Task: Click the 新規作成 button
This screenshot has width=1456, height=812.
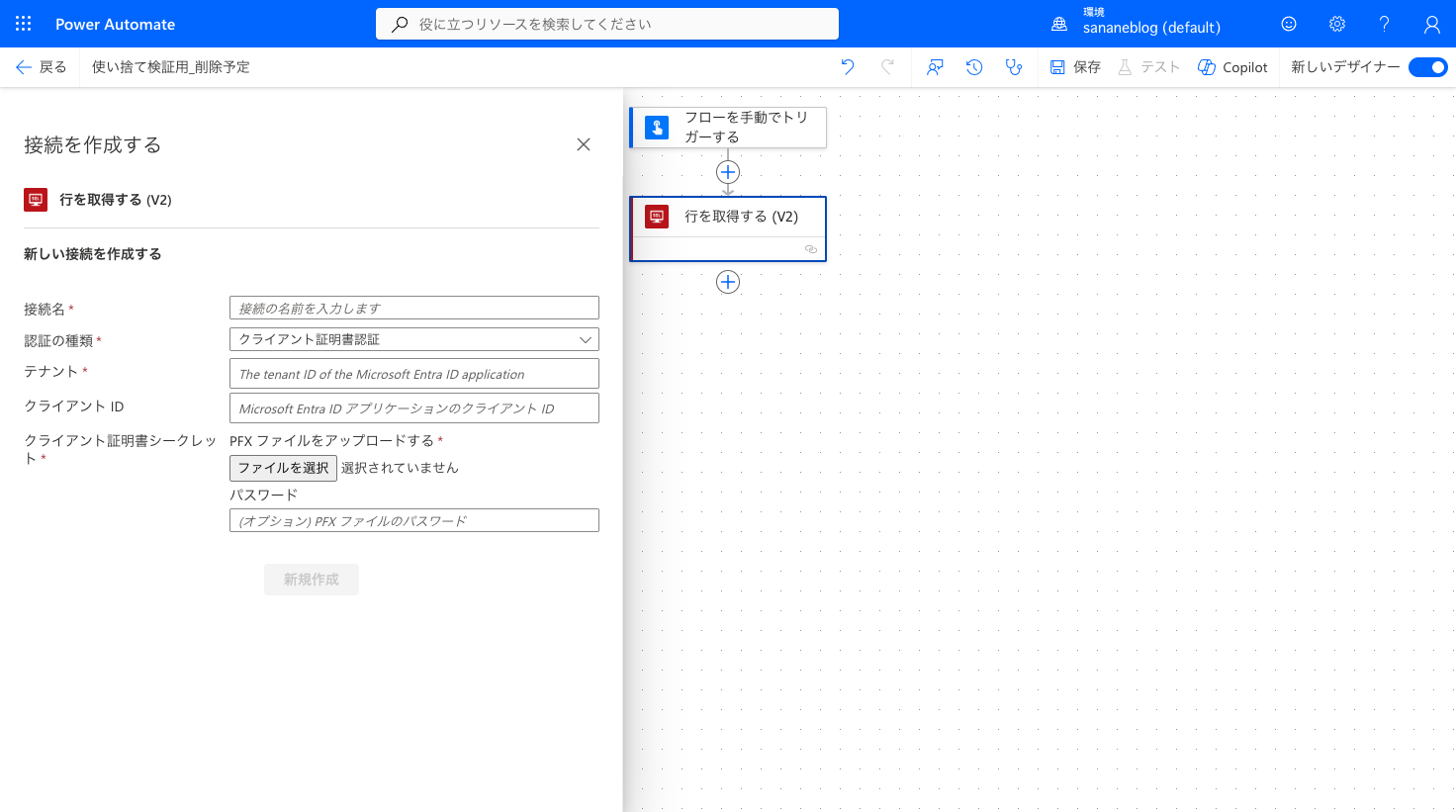Action: click(x=312, y=580)
